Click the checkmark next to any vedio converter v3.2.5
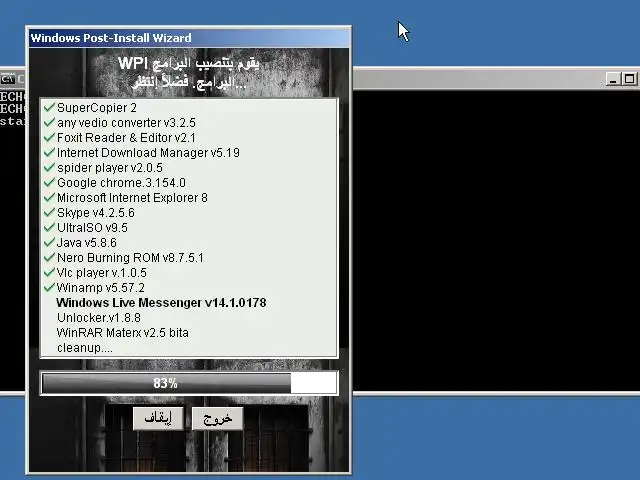Screen dimensions: 640x480 coord(49,122)
